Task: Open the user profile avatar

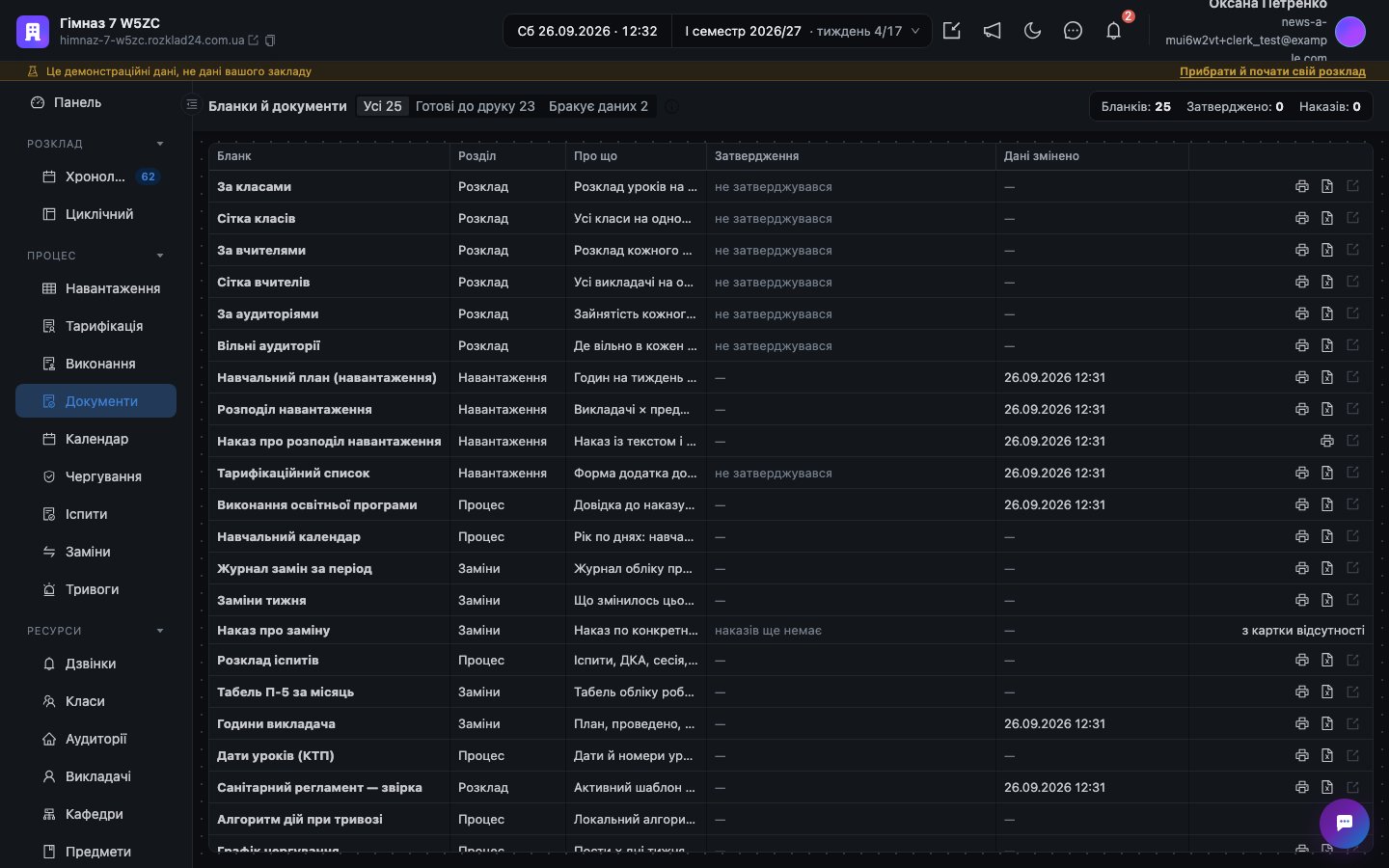Action: coord(1350,32)
